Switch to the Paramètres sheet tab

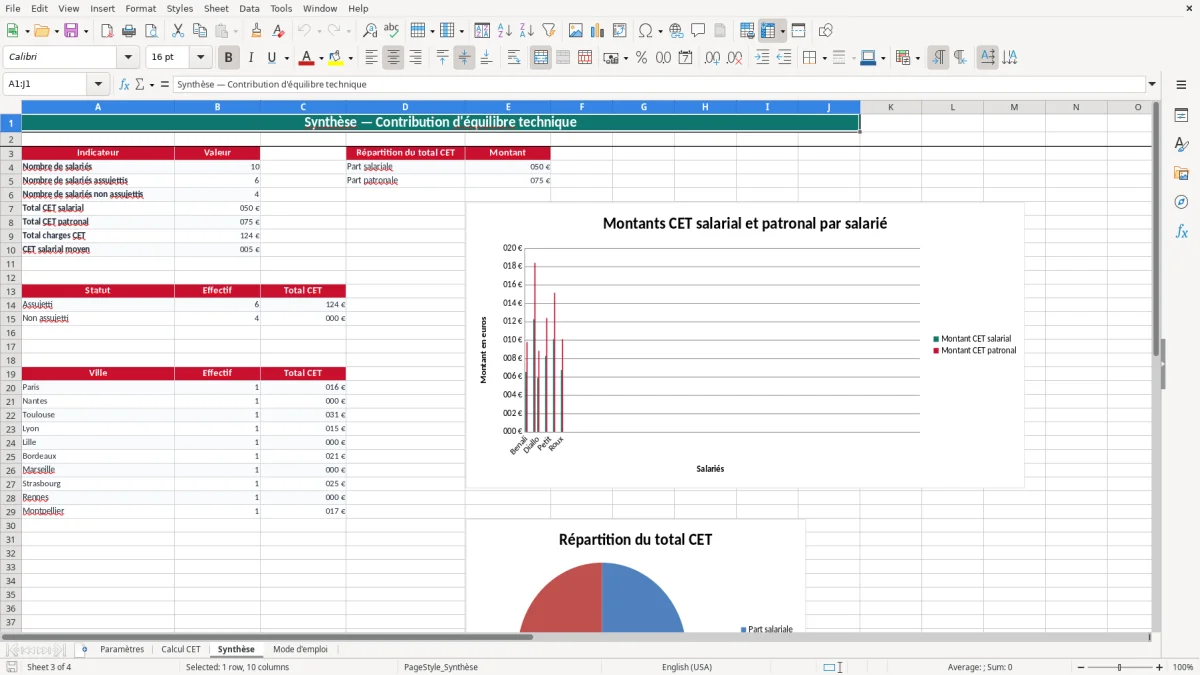click(x=122, y=649)
